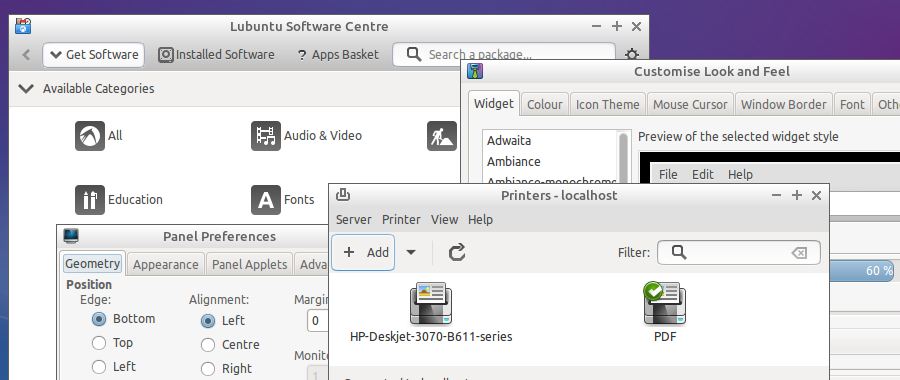Open the Audio & Video category icon
The height and width of the screenshot is (380, 900).
(x=266, y=136)
